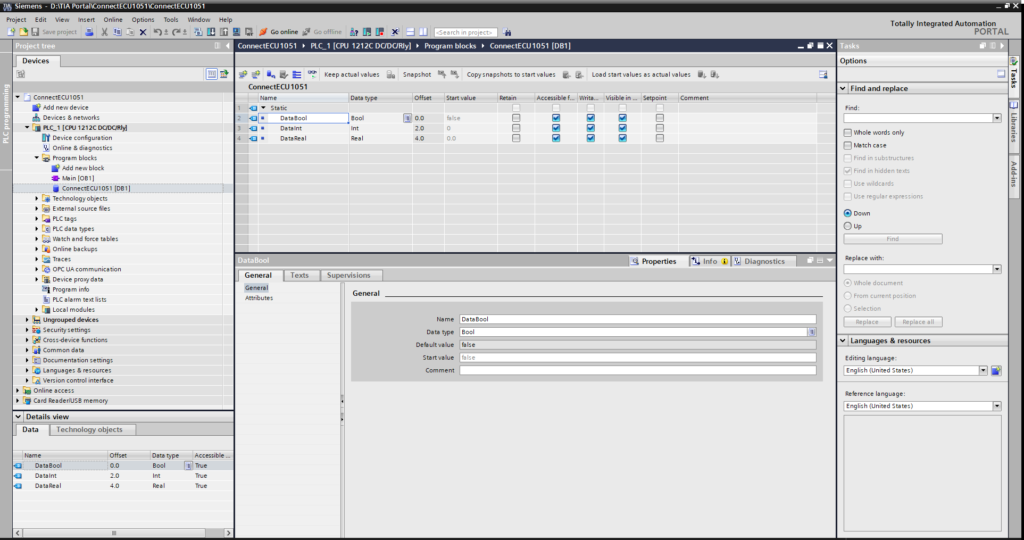Enable Match case checkbox
The width and height of the screenshot is (1024, 540).
point(848,146)
